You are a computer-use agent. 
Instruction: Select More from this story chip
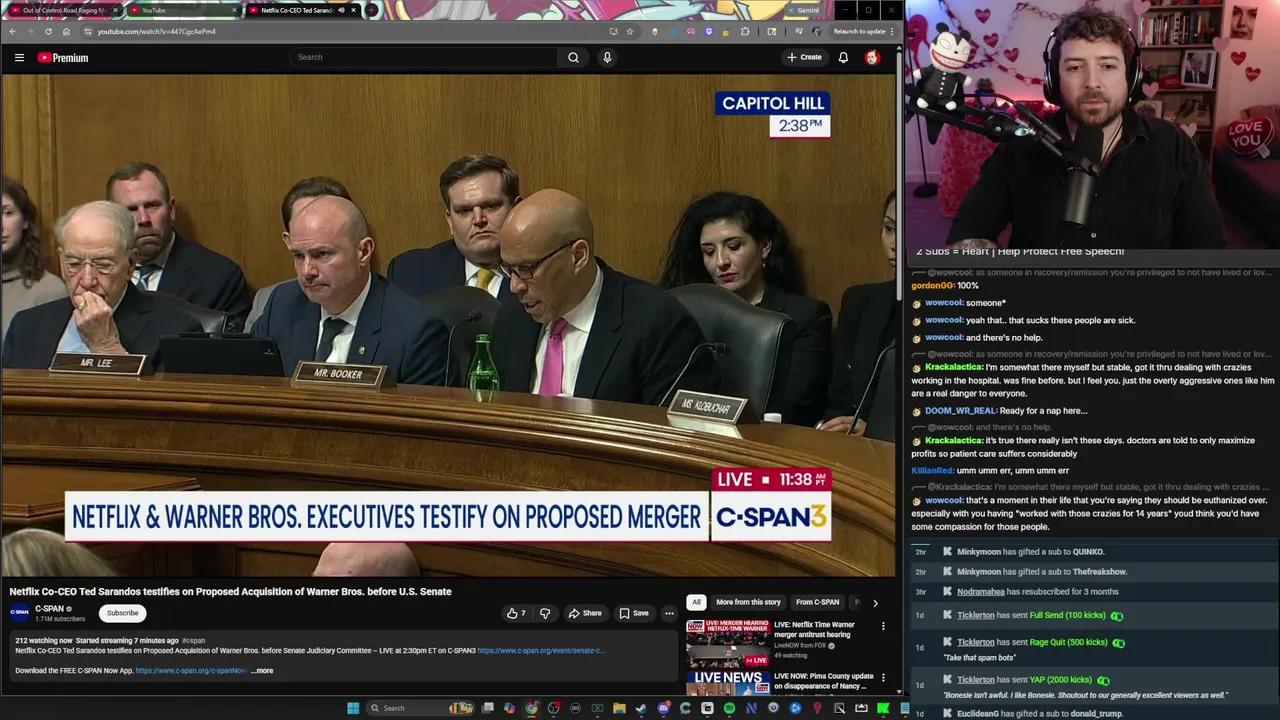pos(748,602)
